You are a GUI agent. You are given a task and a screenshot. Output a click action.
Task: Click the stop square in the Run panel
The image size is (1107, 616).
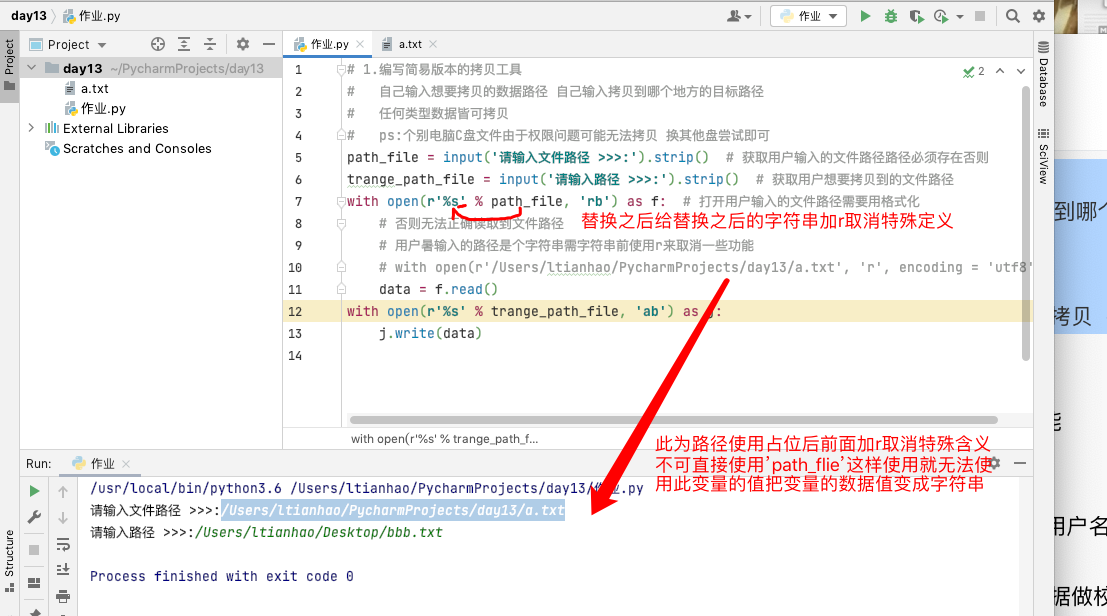point(34,549)
